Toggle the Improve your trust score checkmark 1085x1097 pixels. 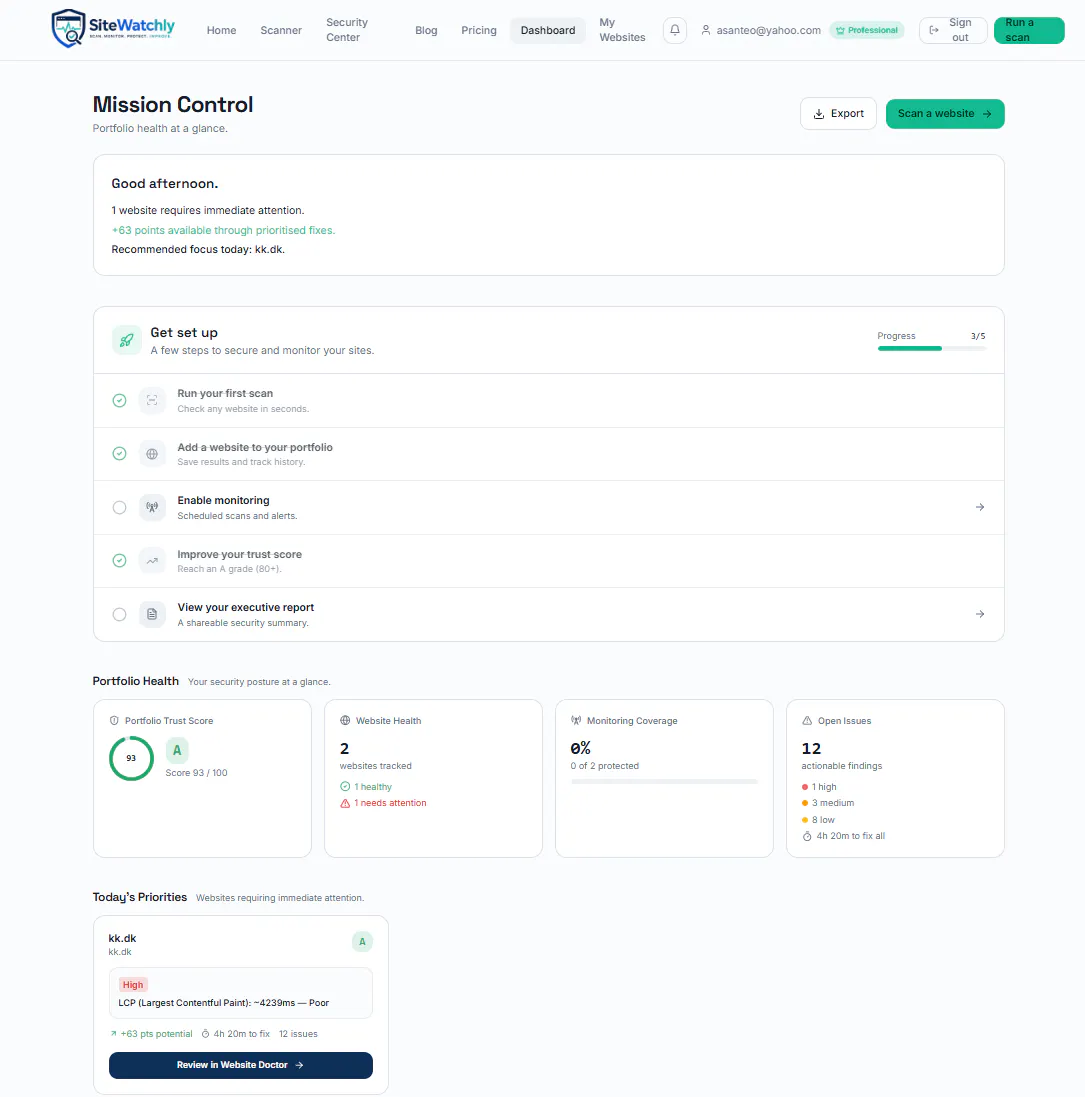pyautogui.click(x=120, y=560)
